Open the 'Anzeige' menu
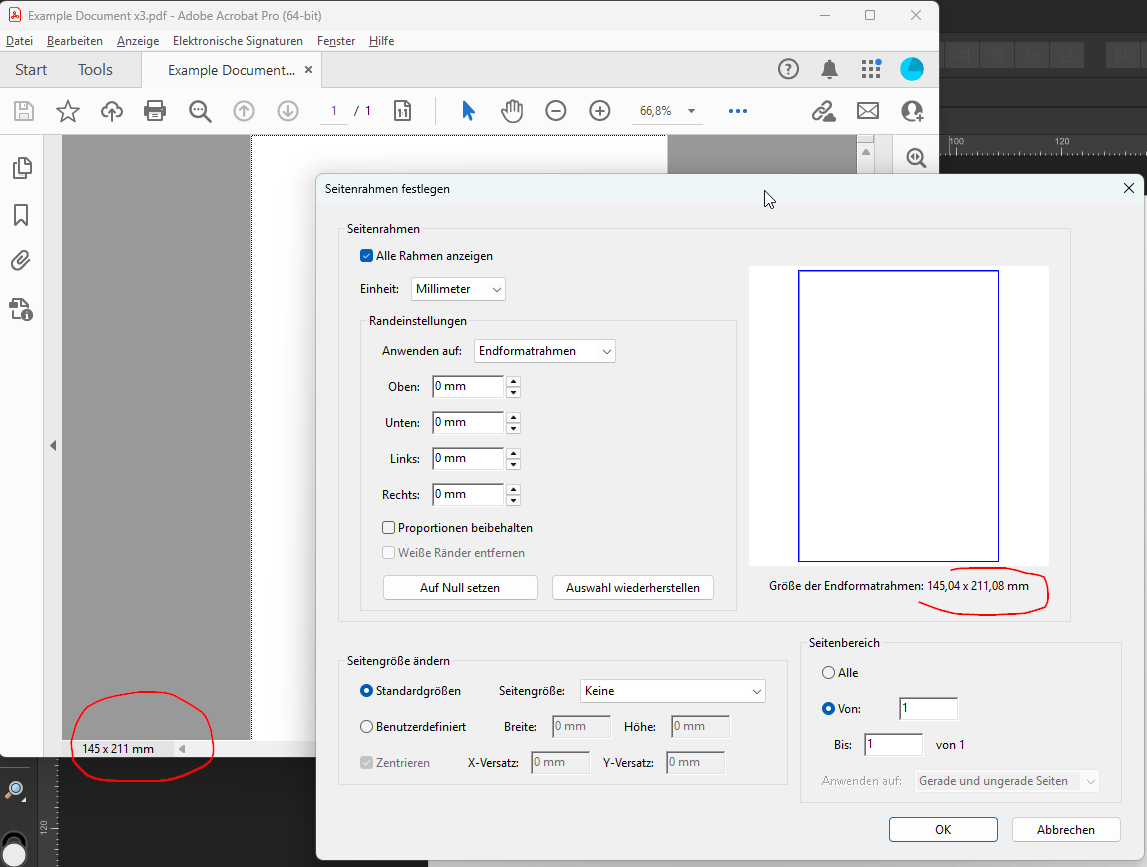Screen dimensions: 1147x867 pyautogui.click(x=138, y=41)
